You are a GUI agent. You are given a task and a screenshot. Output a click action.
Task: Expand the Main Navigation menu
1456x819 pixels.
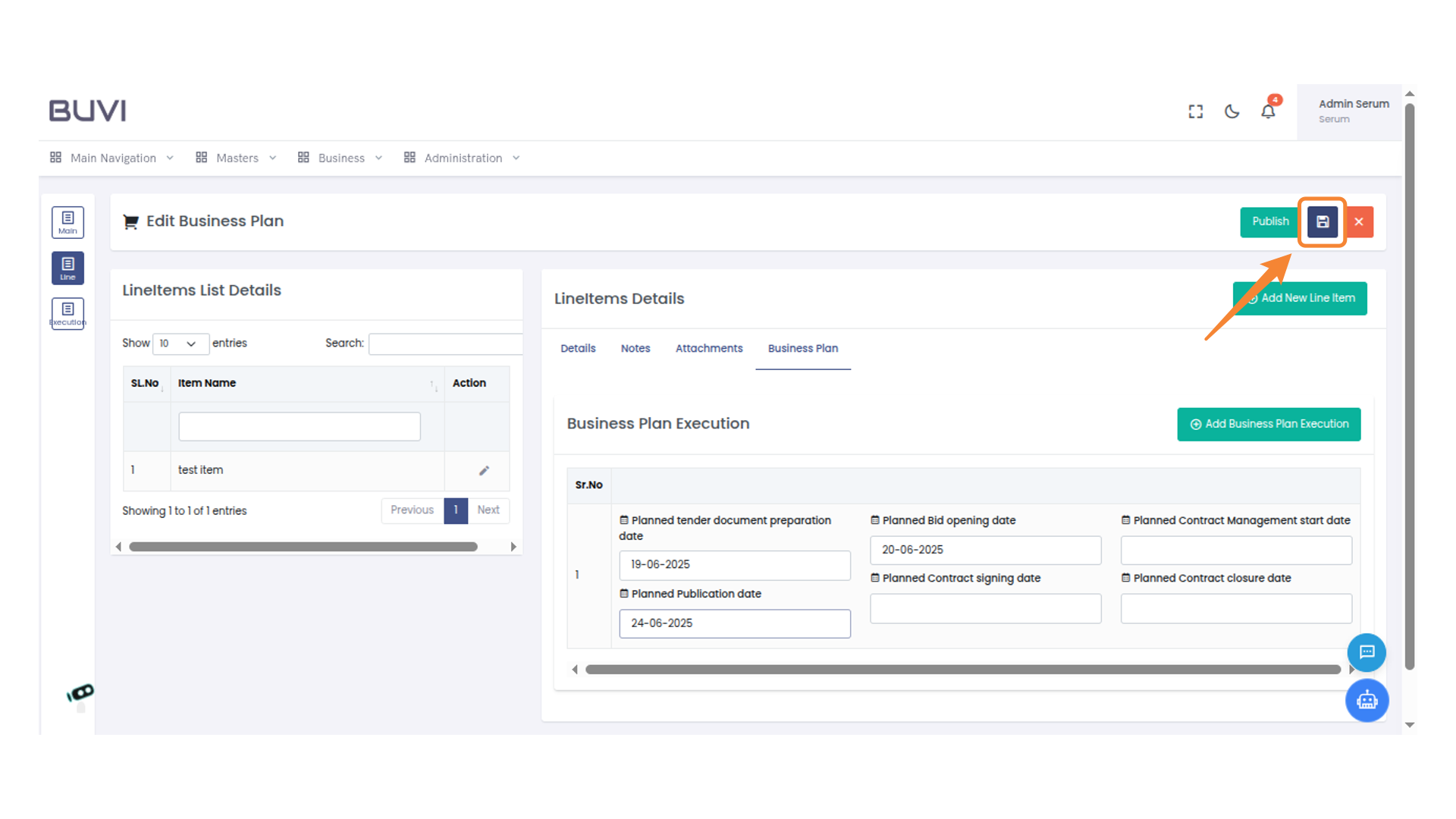pos(112,158)
